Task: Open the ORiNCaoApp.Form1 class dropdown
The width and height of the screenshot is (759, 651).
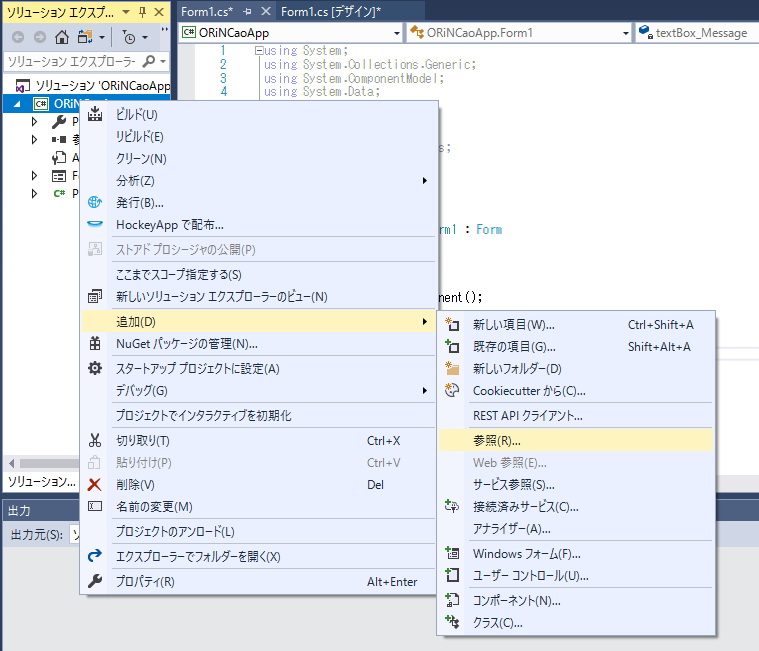Action: [x=625, y=33]
